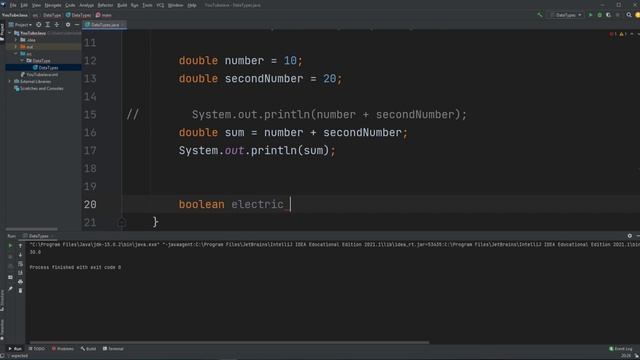Screen dimensions: 640x360
Task: Select YouTubeJava.iml file in tree
Action: click(x=39, y=75)
